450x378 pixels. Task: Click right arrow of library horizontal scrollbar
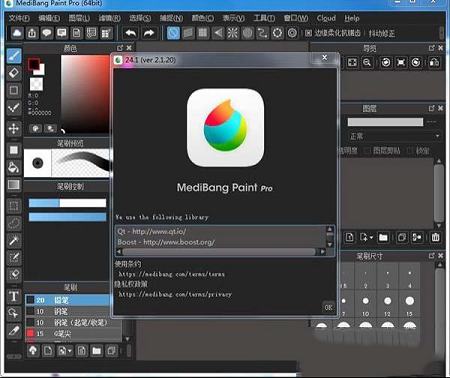click(322, 252)
